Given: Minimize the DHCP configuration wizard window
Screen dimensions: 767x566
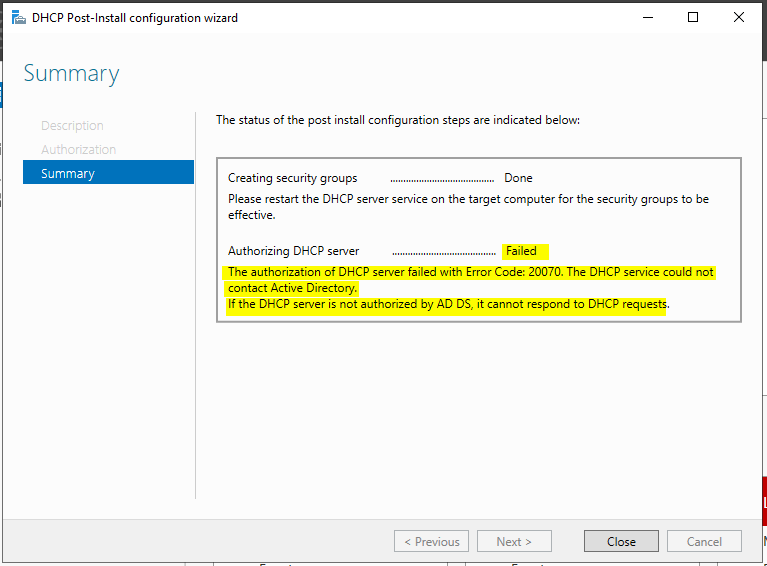Looking at the screenshot, I should (648, 18).
